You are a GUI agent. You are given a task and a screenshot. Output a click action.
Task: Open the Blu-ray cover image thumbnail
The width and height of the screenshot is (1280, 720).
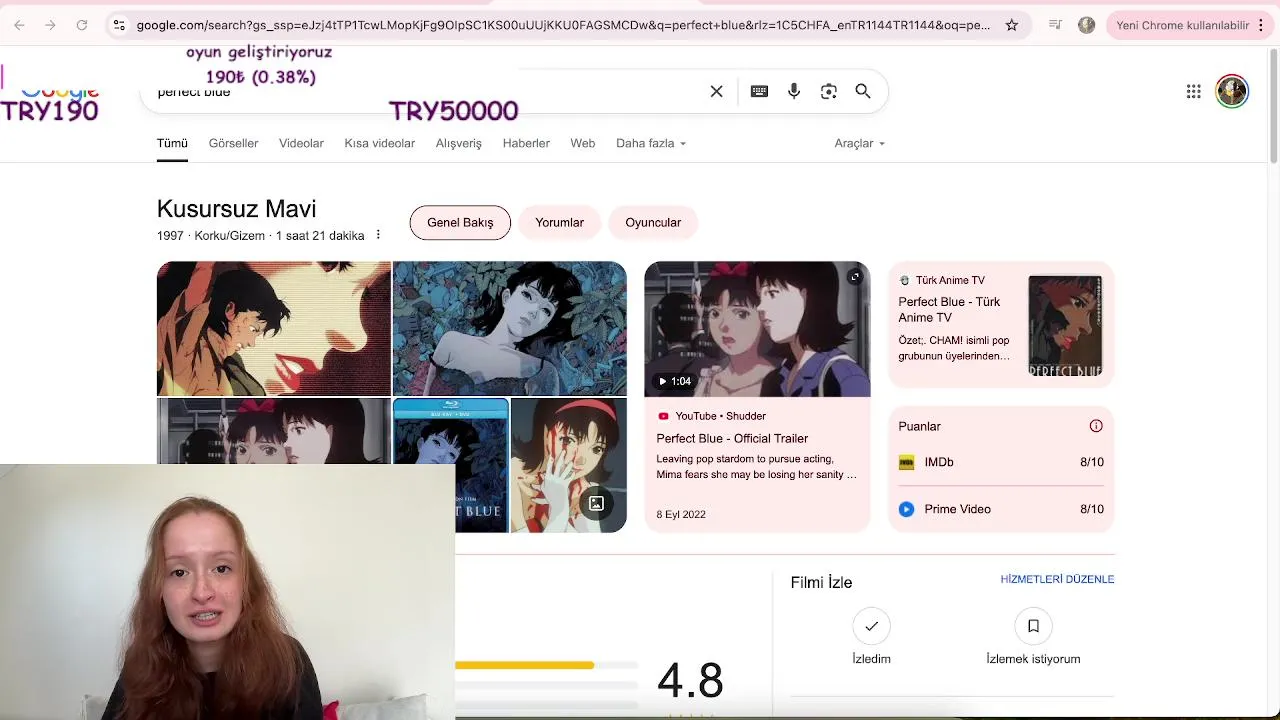pos(451,465)
